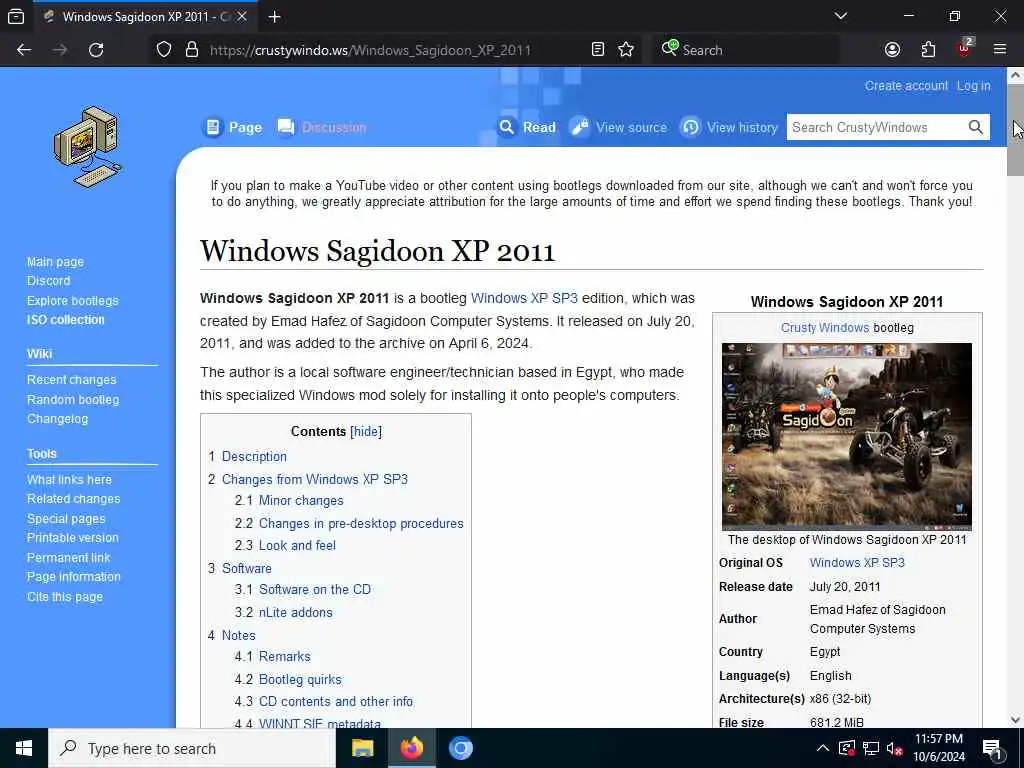The width and height of the screenshot is (1024, 768).
Task: Open the View history tab
Action: coord(729,127)
